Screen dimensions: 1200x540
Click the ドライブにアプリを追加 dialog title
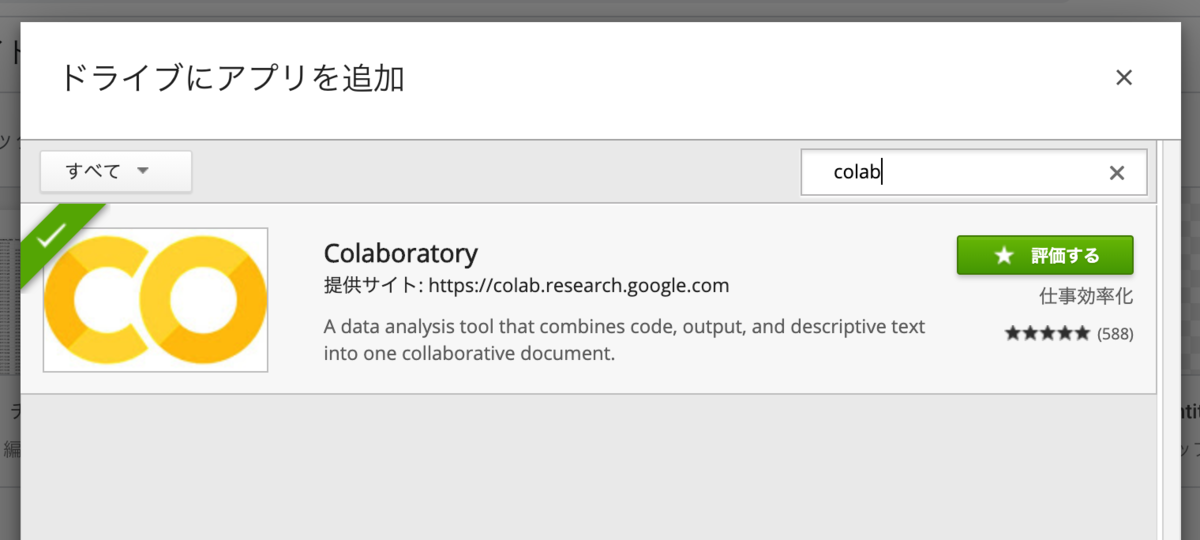click(x=232, y=78)
